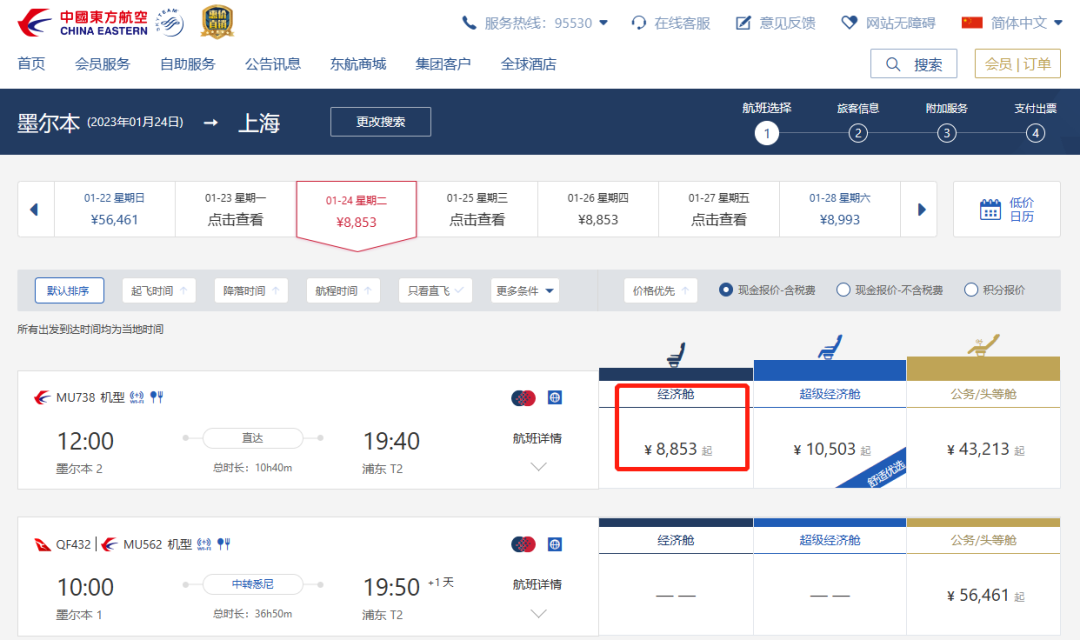
Task: Click the business class recliner icon
Action: [983, 345]
